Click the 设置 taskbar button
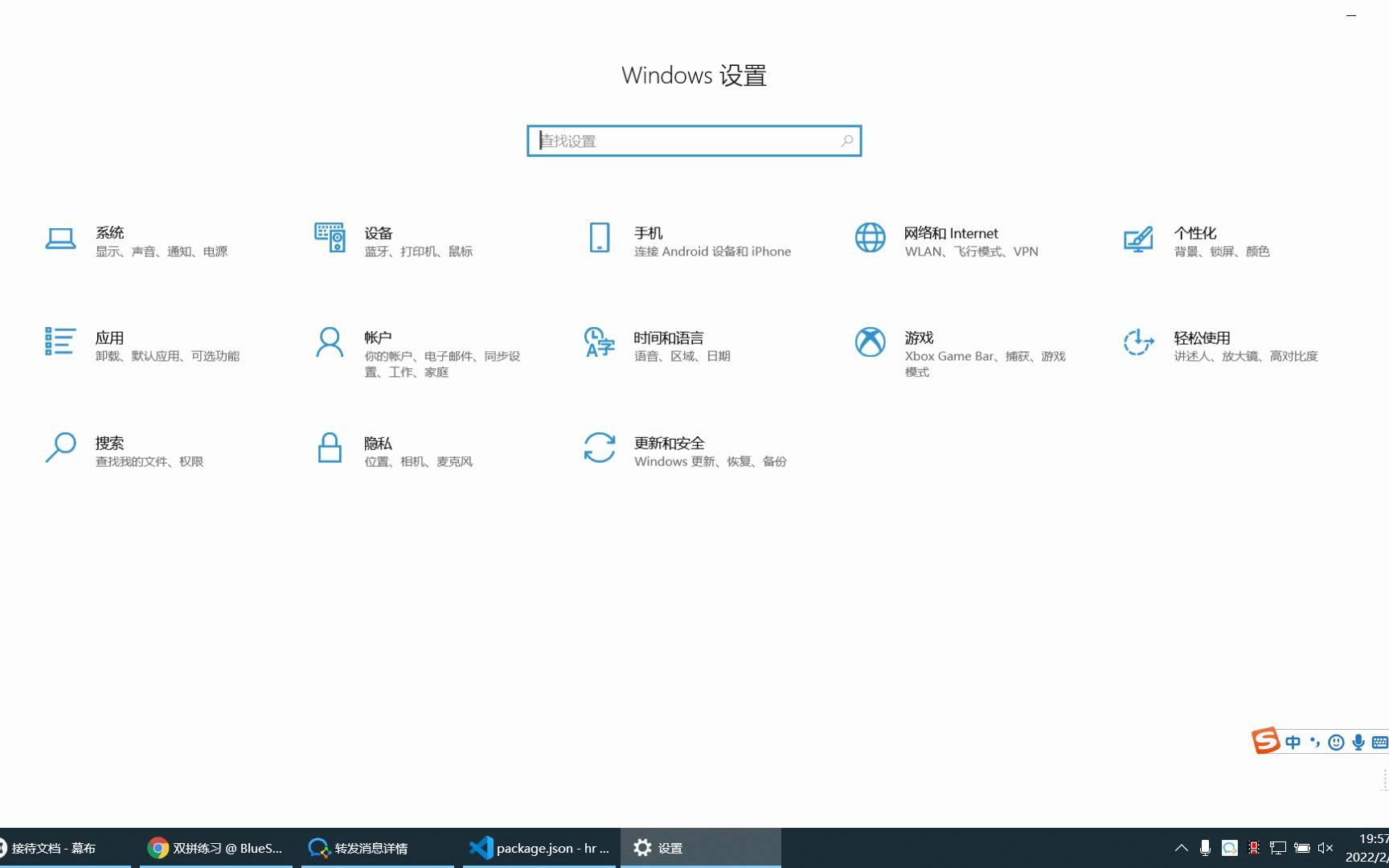The image size is (1389, 868). coord(700,848)
